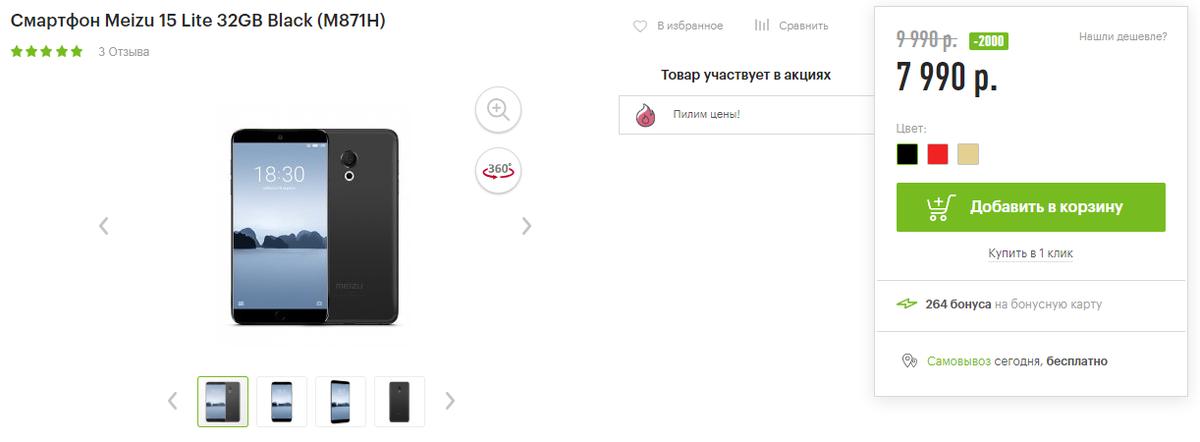Click the location pin pickup icon
Image resolution: width=1200 pixels, height=442 pixels.
909,361
